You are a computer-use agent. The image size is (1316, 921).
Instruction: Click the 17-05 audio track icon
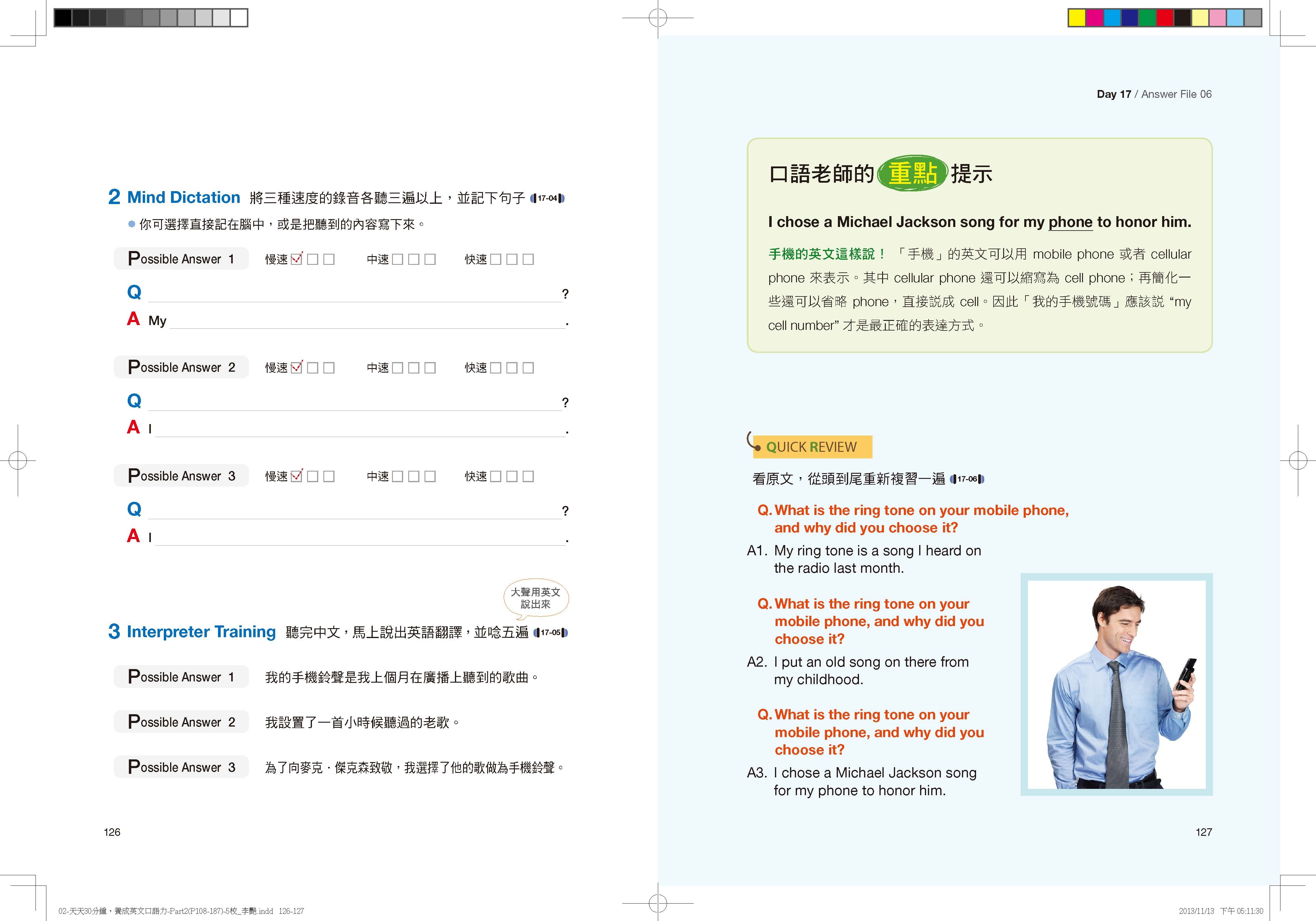pos(550,633)
